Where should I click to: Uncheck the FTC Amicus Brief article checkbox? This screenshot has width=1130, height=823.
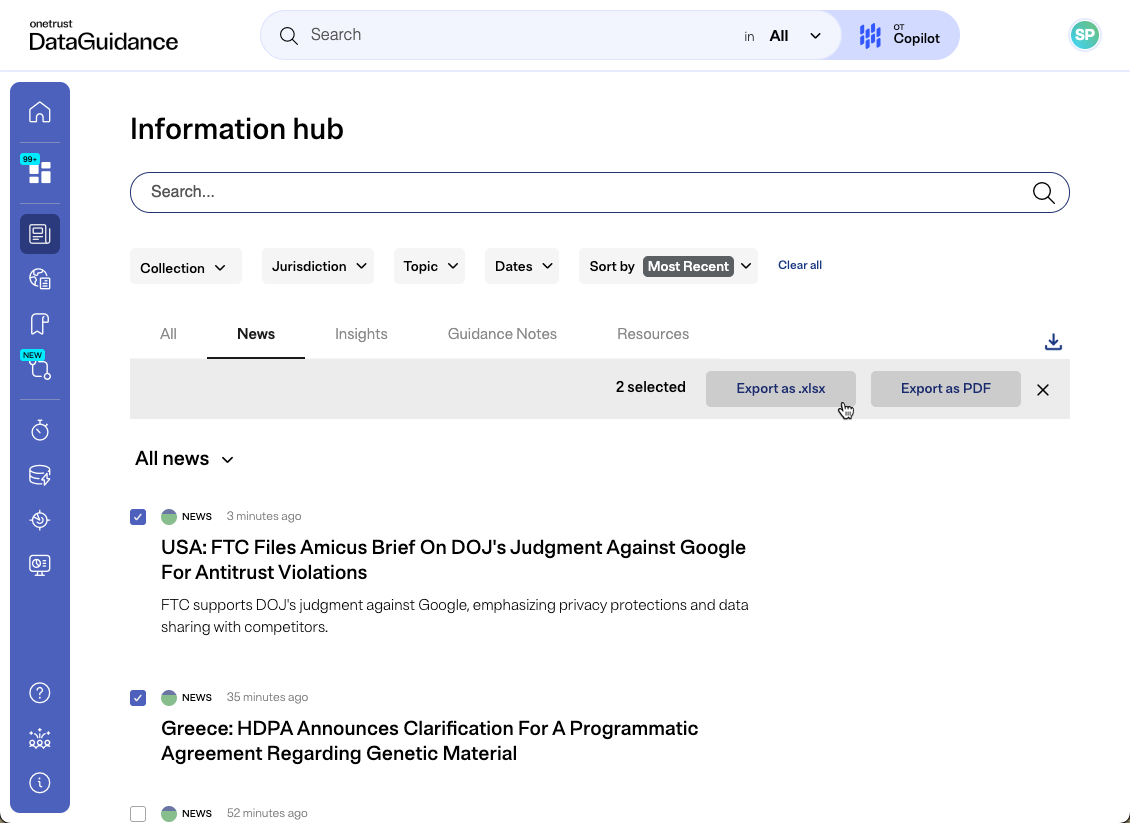point(138,516)
